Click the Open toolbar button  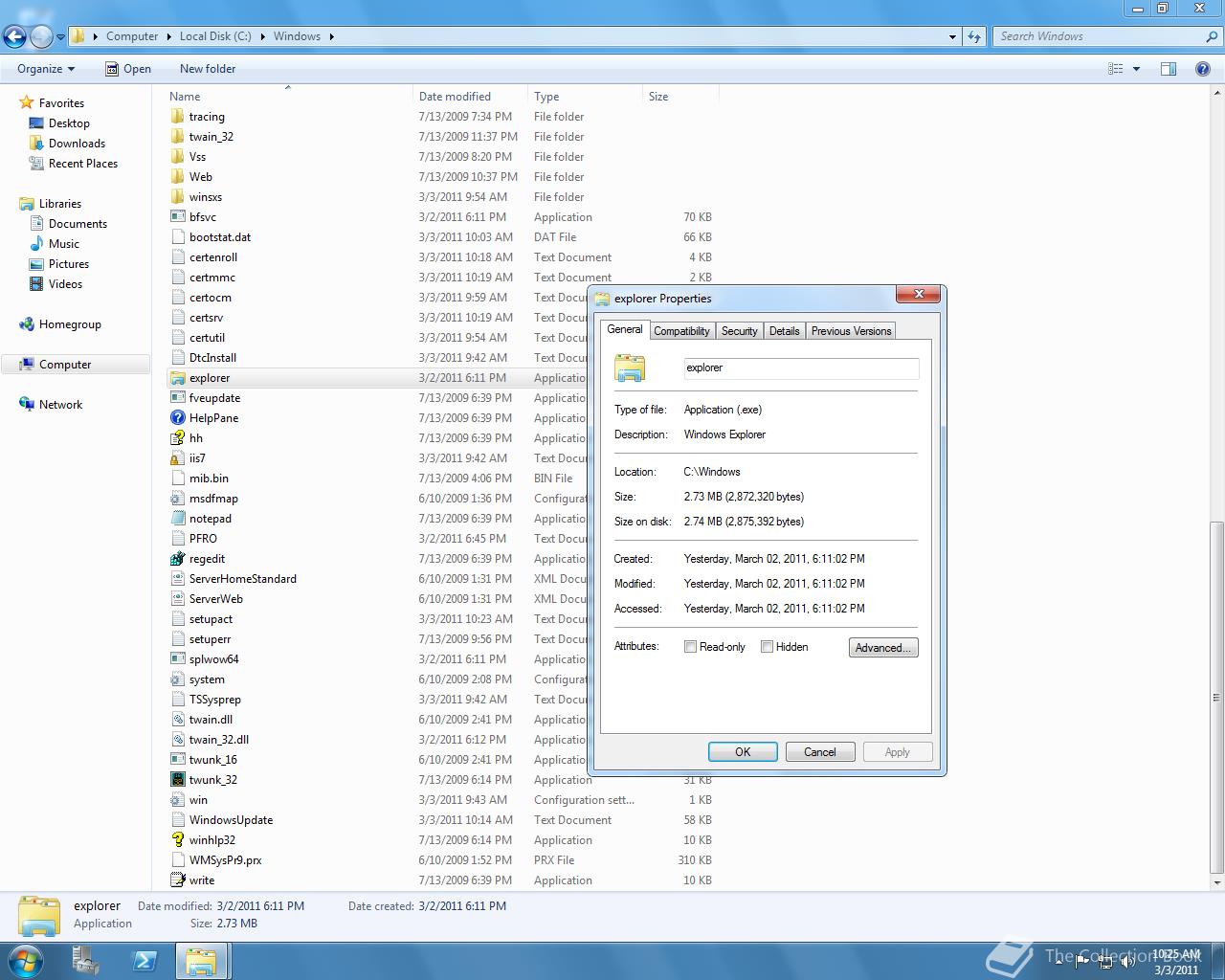(128, 69)
